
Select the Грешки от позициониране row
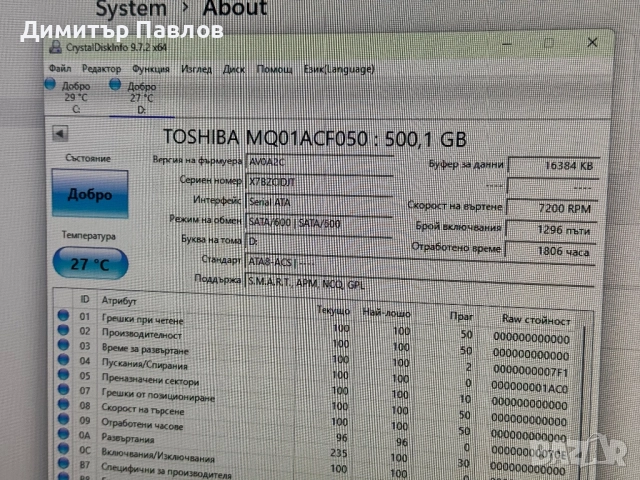(x=314, y=403)
